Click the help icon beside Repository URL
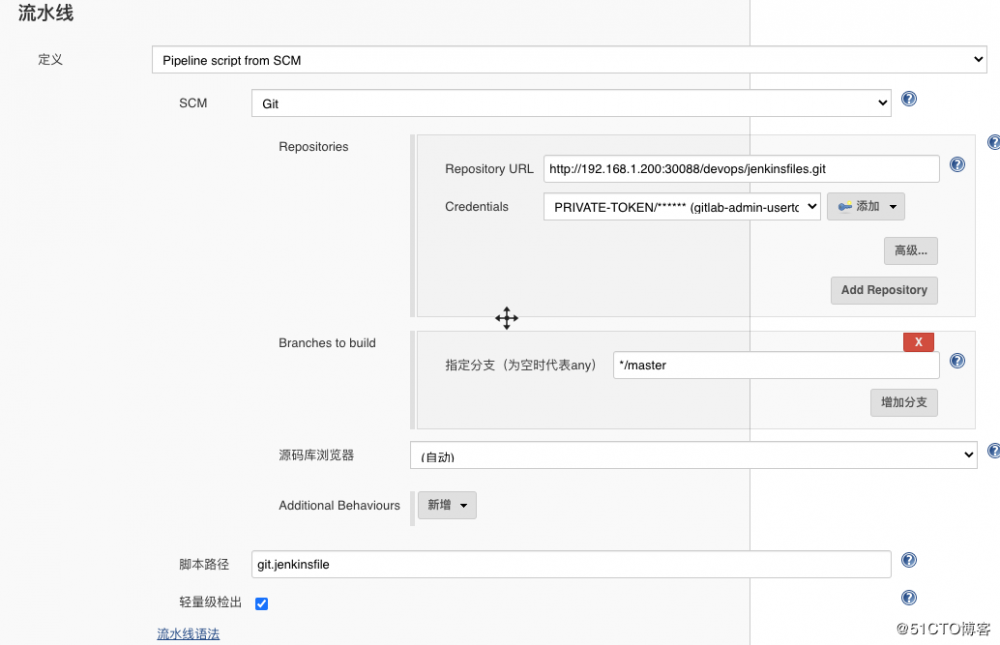The image size is (1000, 645). 957,164
